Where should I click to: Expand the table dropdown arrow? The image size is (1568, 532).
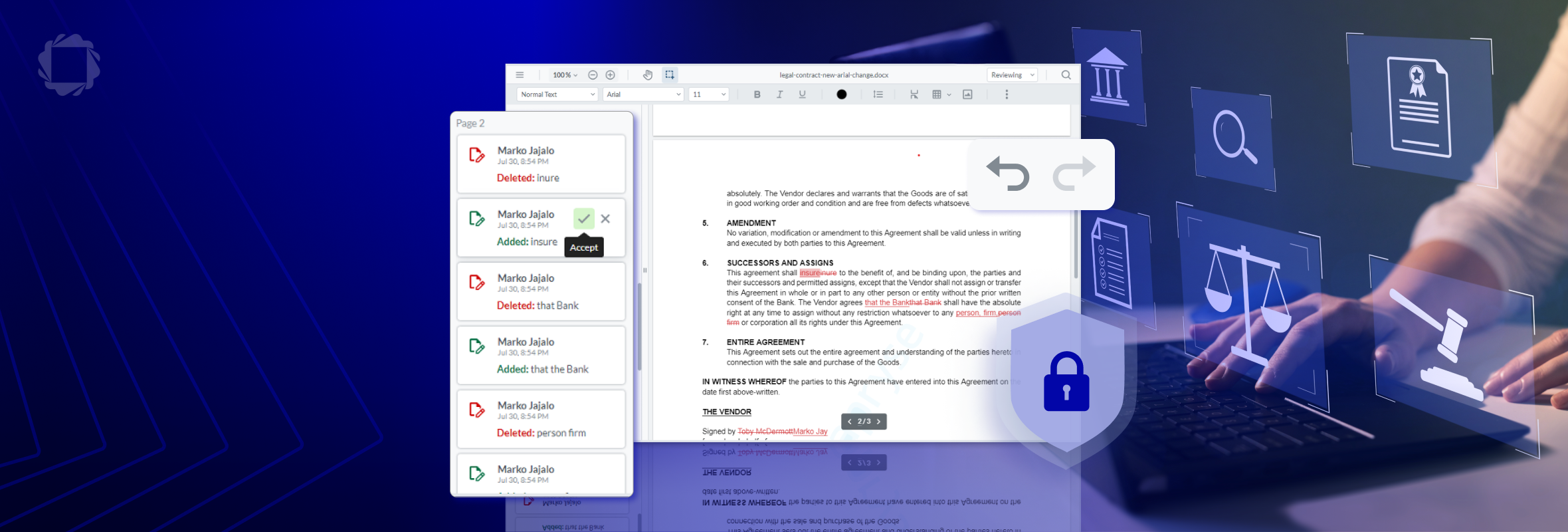point(949,94)
